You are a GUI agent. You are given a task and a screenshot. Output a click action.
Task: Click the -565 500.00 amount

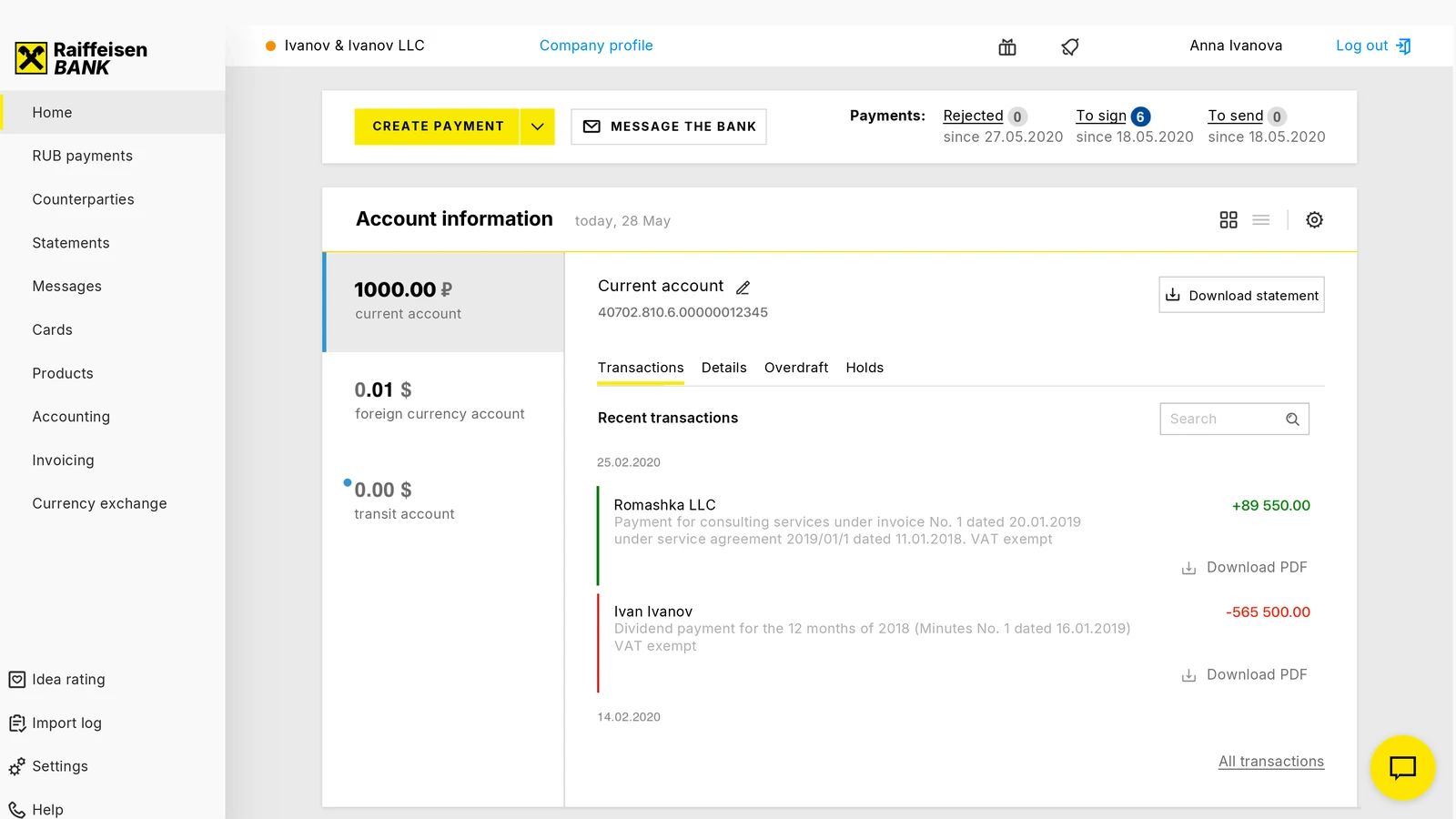pos(1268,612)
